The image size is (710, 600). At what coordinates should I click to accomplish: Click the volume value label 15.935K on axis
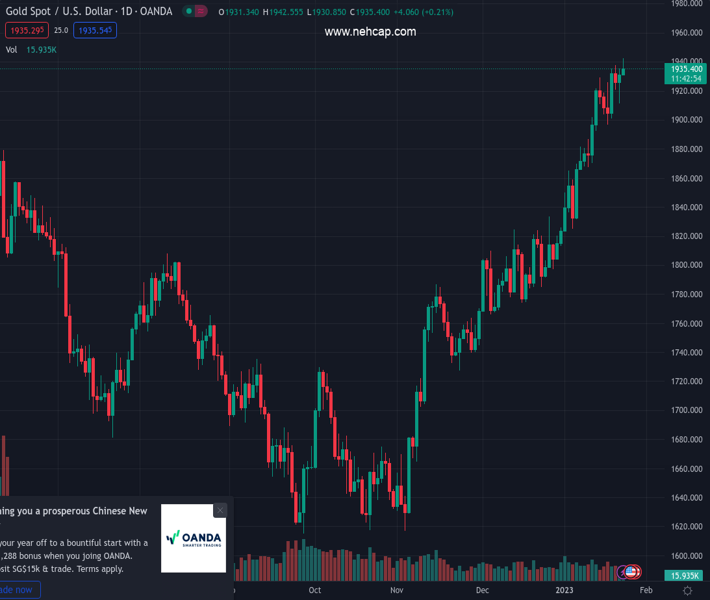click(684, 576)
